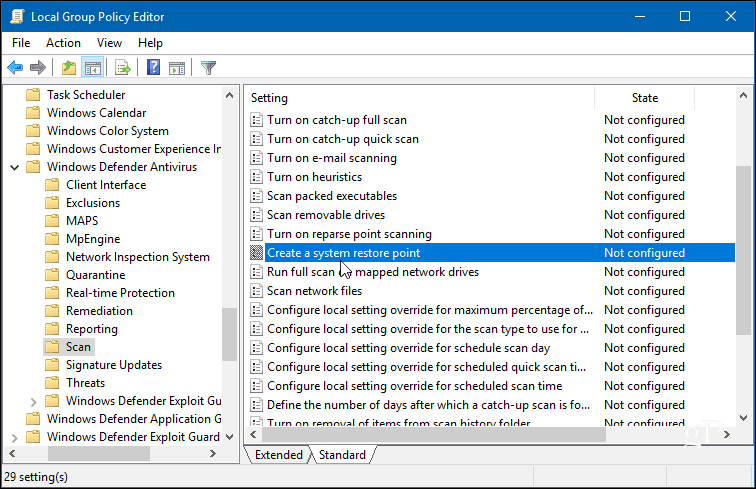Select the Network Inspection System folder

[138, 257]
